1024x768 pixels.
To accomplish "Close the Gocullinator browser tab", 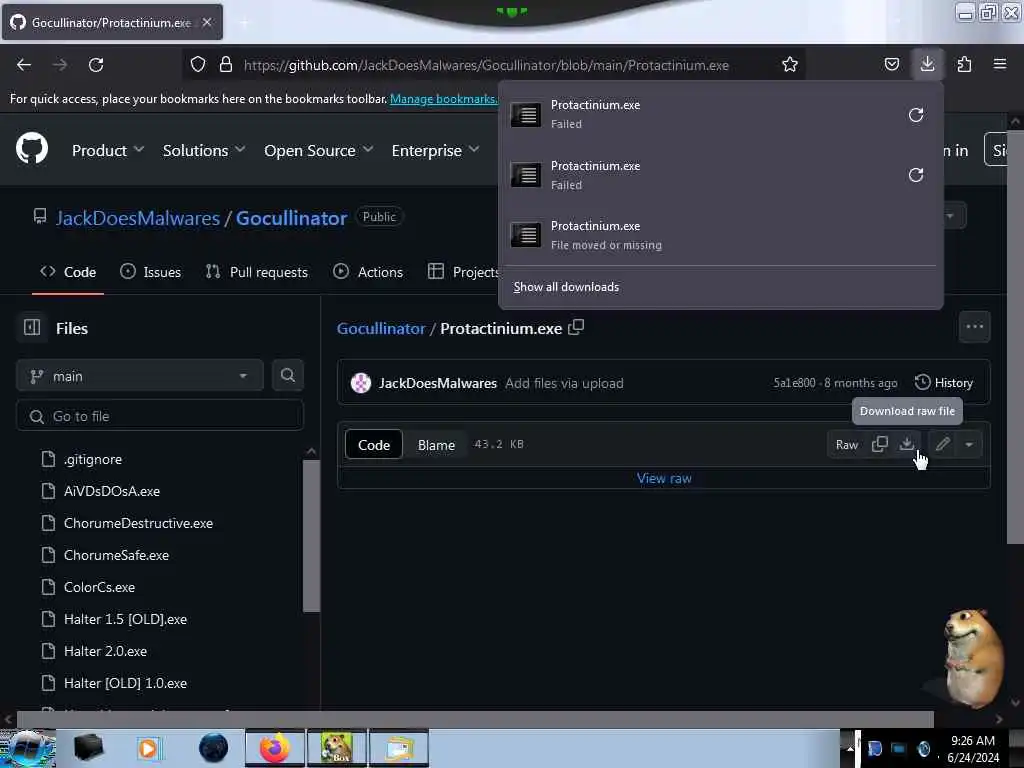I will coord(206,22).
